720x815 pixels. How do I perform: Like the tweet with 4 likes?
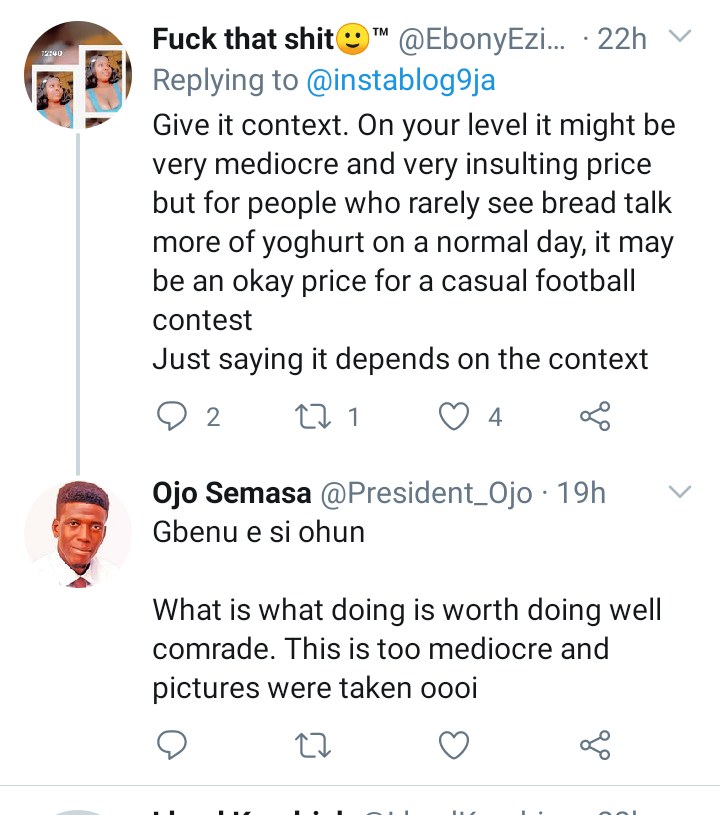(455, 415)
